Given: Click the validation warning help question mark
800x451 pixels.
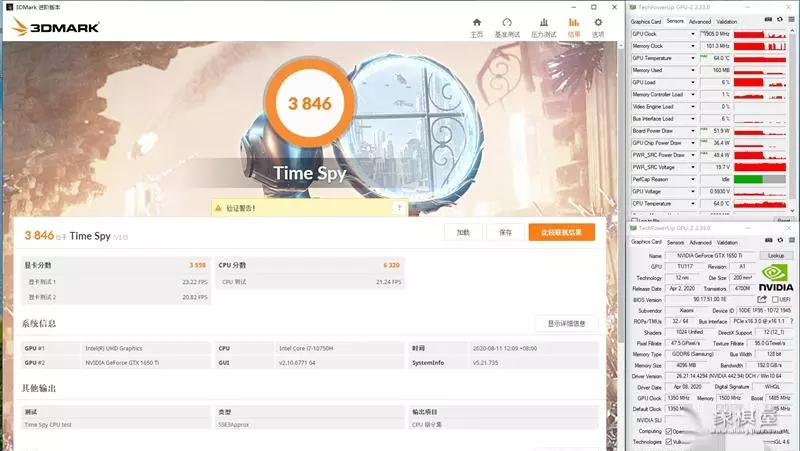Looking at the screenshot, I should click(400, 208).
